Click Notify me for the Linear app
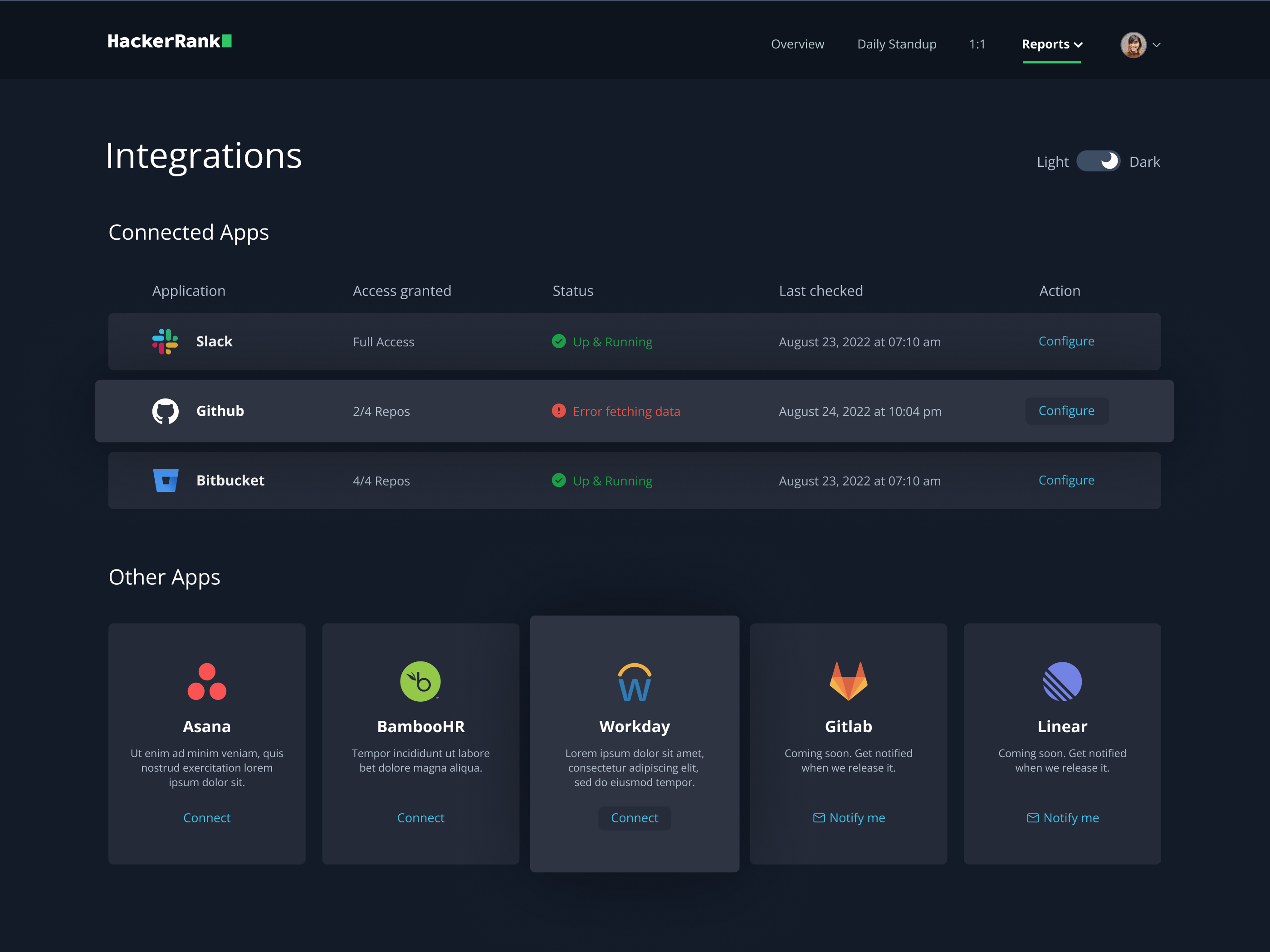This screenshot has width=1270, height=952. [x=1062, y=818]
